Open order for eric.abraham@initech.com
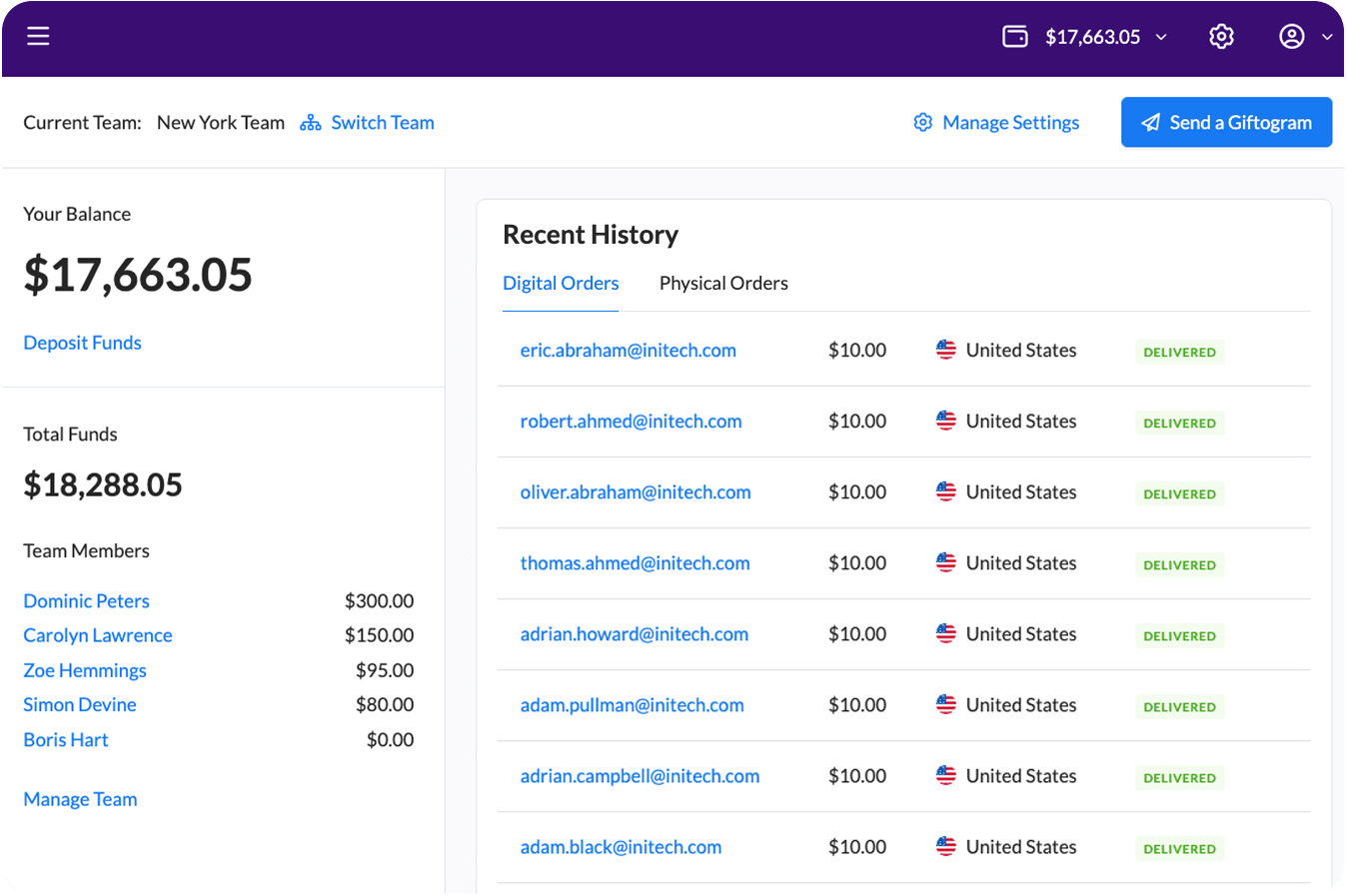1347x896 pixels. pyautogui.click(x=628, y=350)
